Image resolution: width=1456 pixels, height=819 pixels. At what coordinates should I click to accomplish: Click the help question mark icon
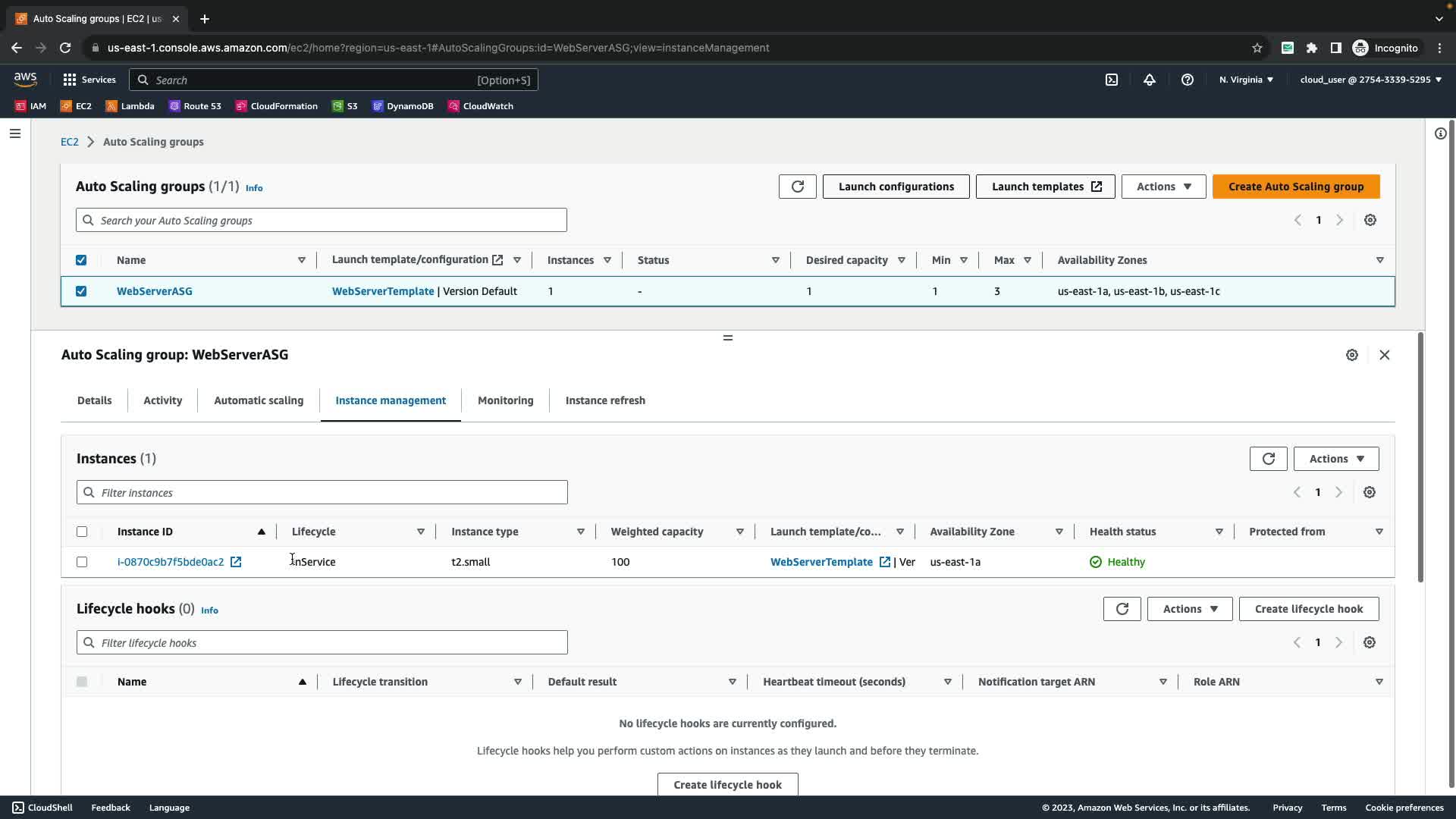pos(1188,80)
